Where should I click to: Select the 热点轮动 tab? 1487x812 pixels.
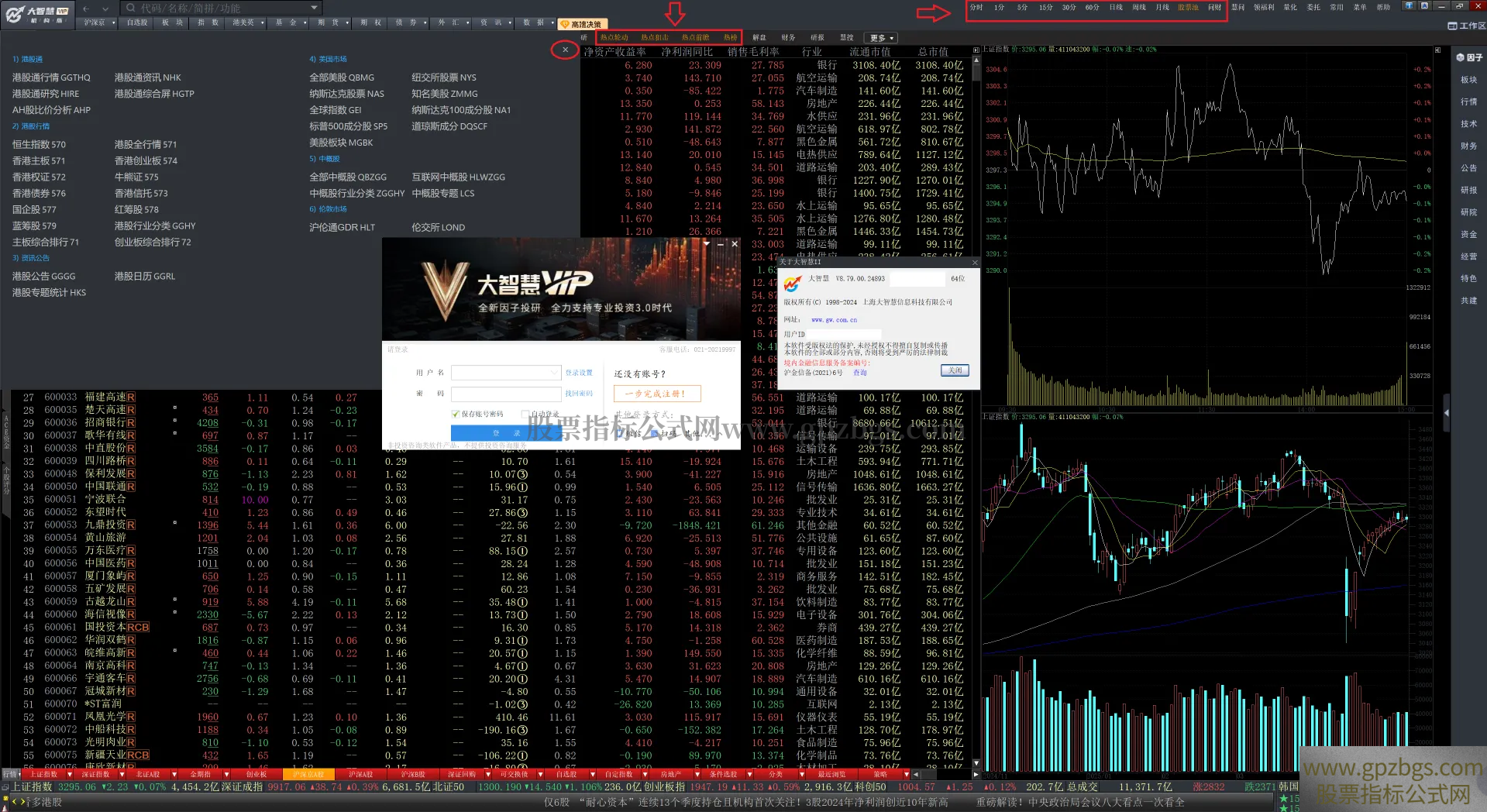pyautogui.click(x=614, y=37)
